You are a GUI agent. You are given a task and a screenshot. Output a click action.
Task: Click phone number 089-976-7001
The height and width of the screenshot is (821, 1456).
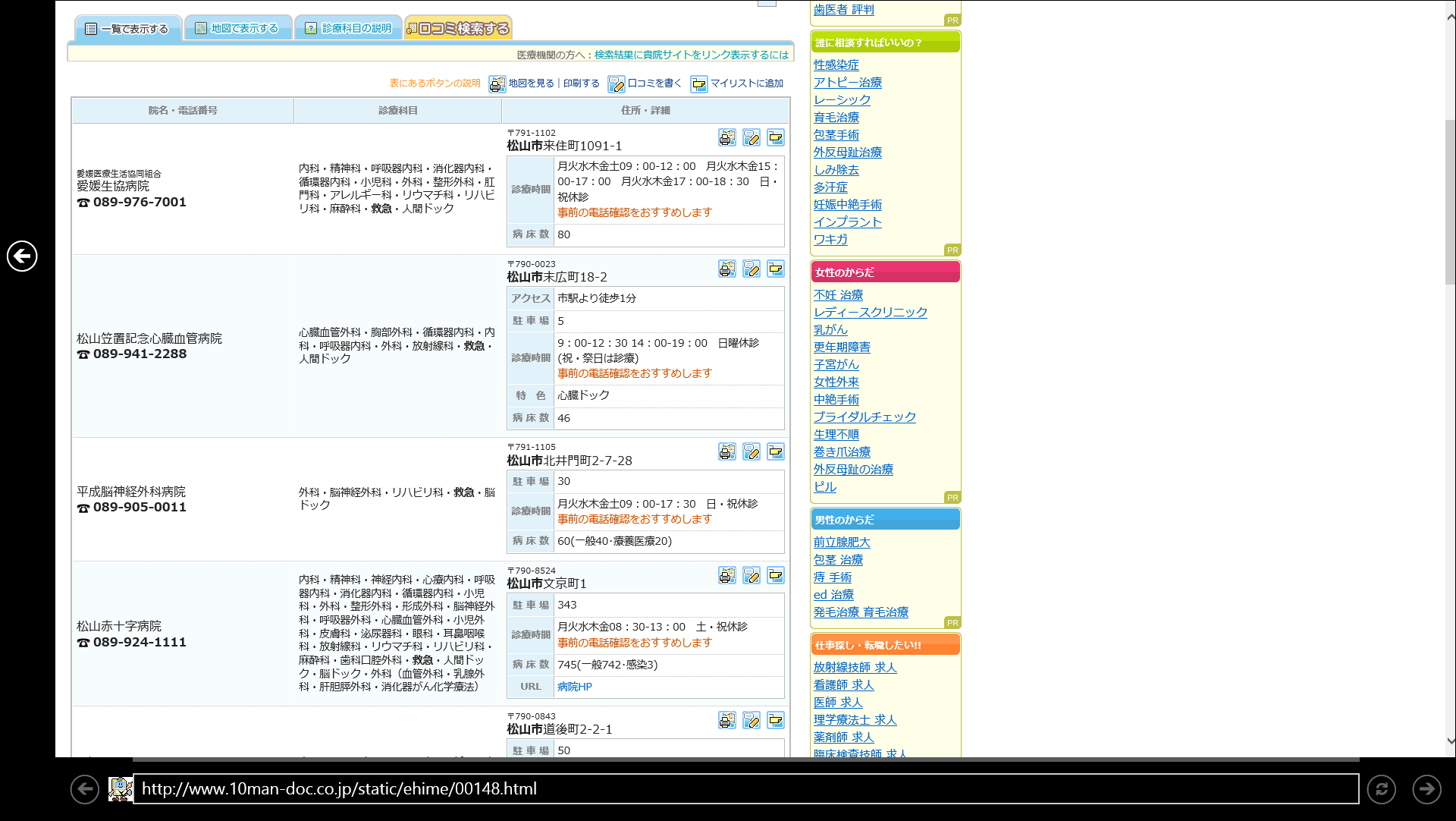click(140, 203)
